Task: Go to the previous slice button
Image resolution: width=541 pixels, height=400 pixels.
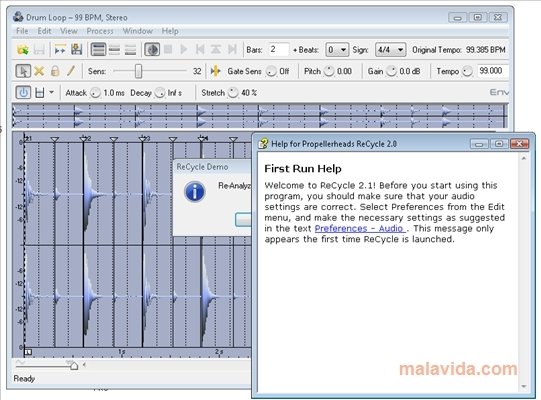Action: pyautogui.click(x=200, y=50)
